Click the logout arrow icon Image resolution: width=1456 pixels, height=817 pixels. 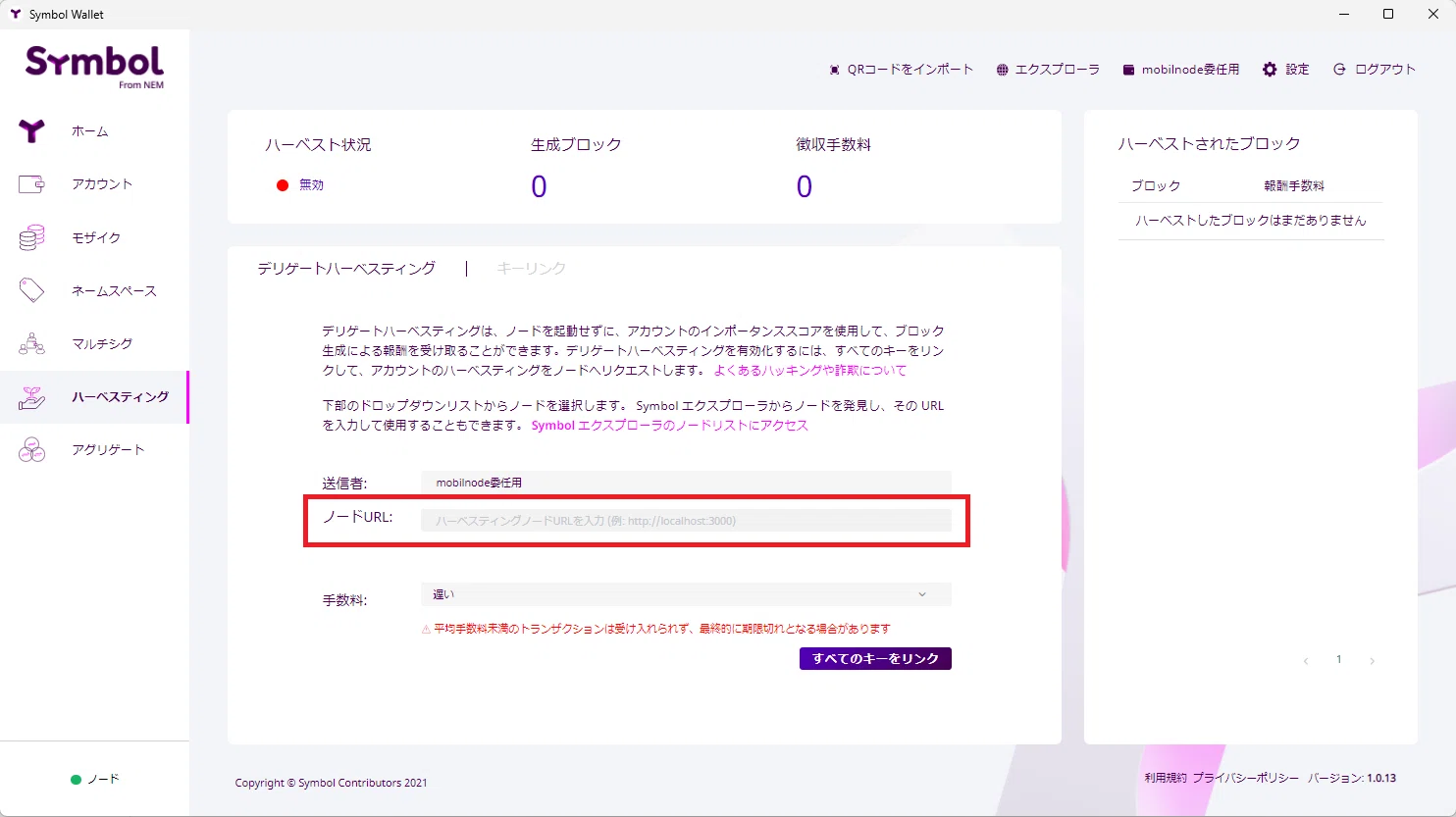tap(1339, 70)
